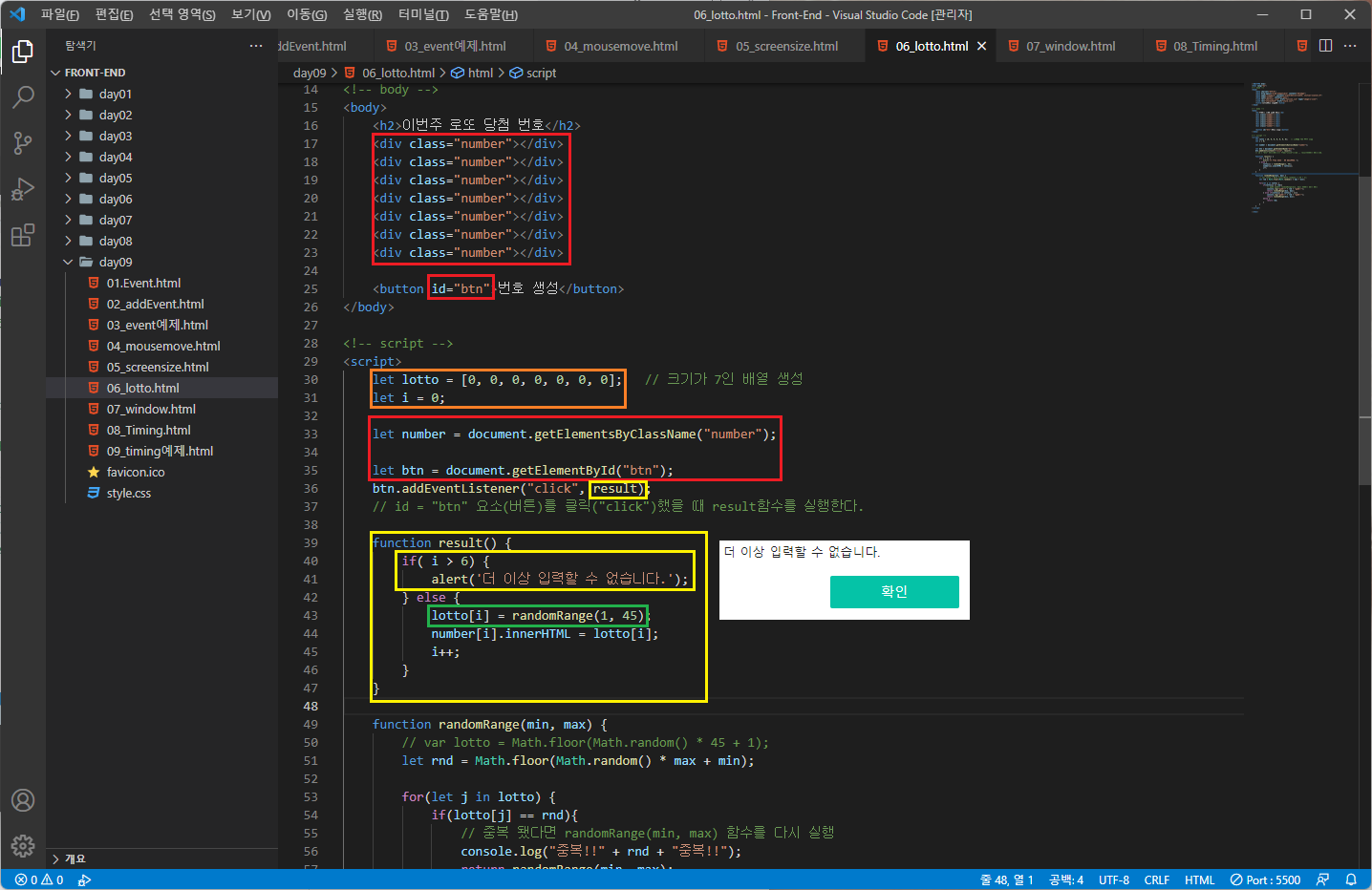Image resolution: width=1372 pixels, height=890 pixels.
Task: Open the 파일(F) menu
Action: click(60, 14)
